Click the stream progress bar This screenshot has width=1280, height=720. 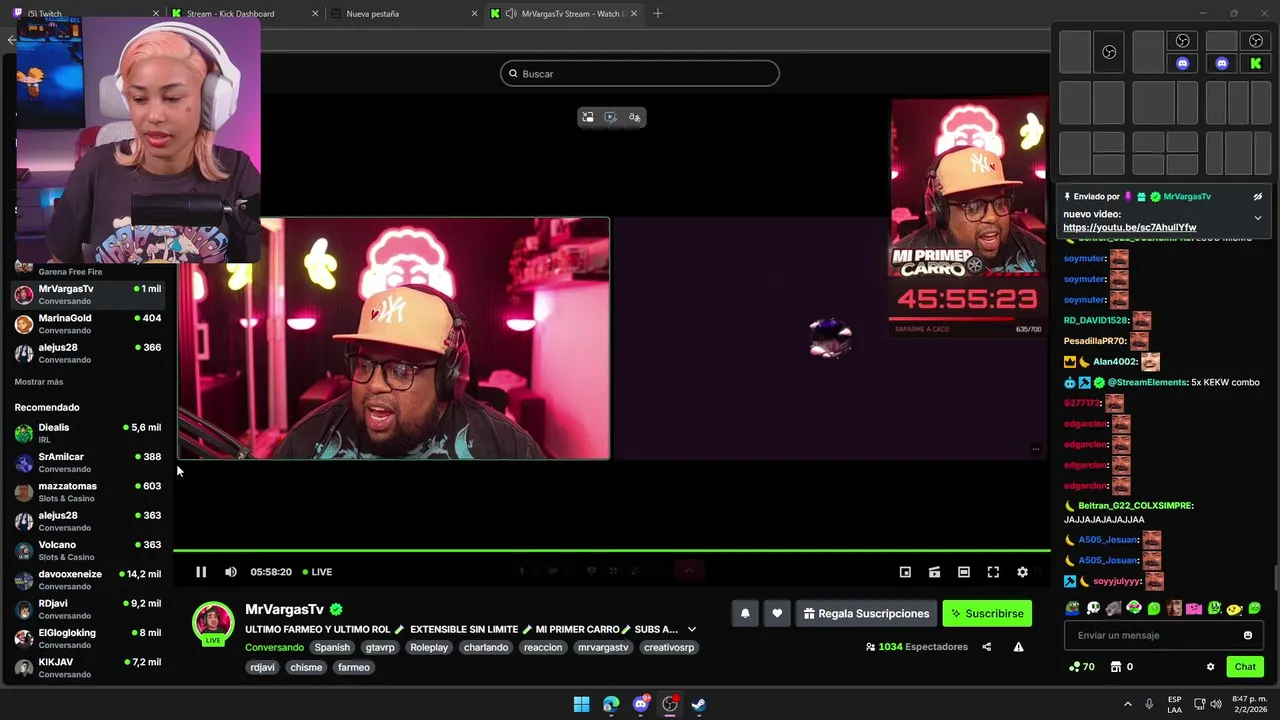(612, 550)
